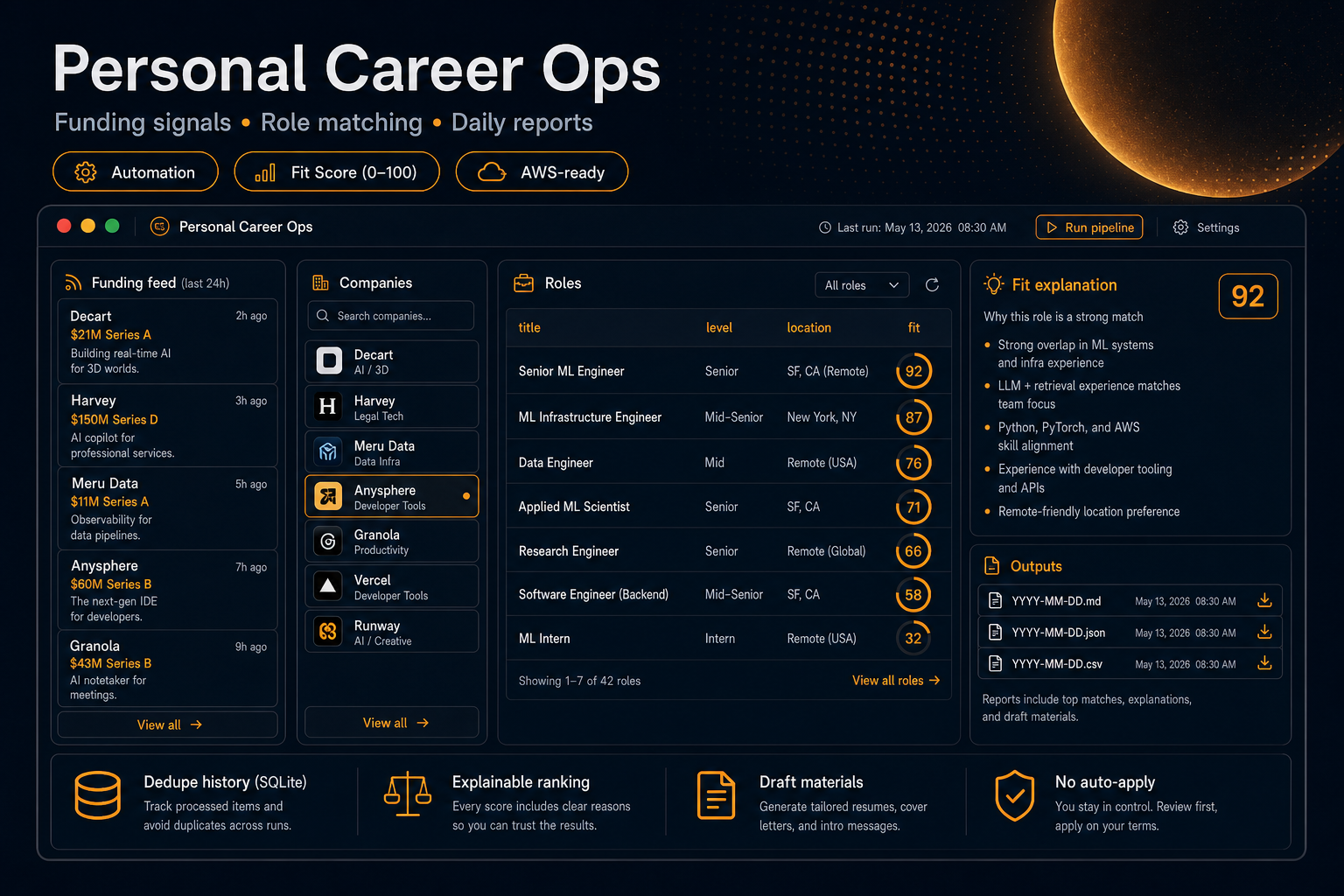Click the Dedupe history database icon

(x=98, y=795)
